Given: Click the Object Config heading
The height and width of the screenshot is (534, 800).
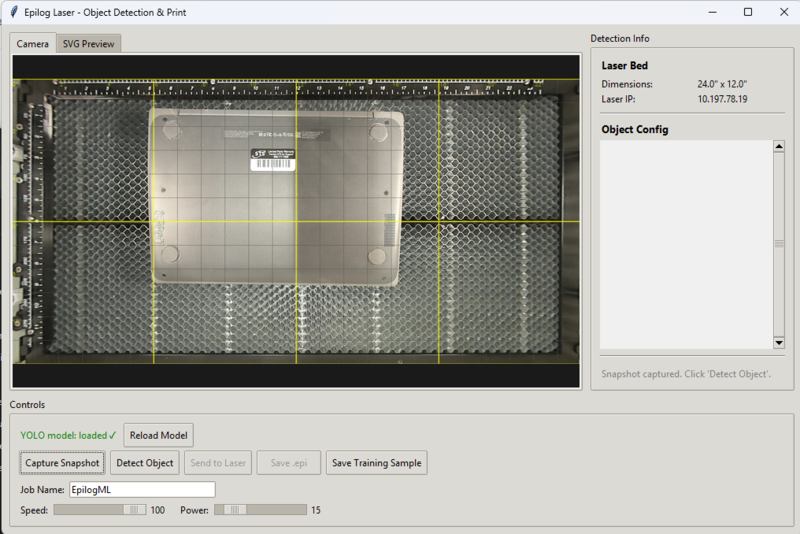Looking at the screenshot, I should (x=635, y=130).
